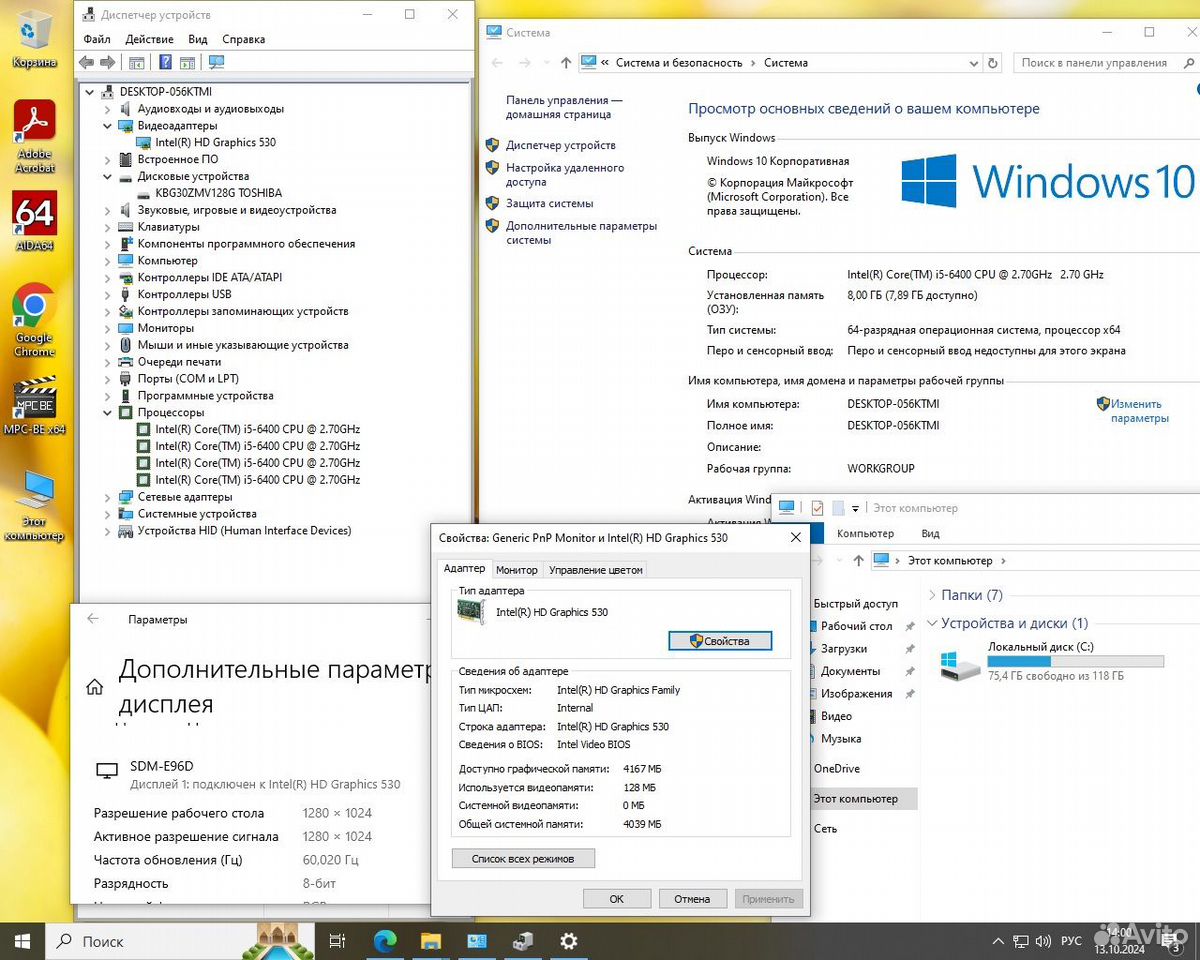Select 'KBG30ZMV128G TOSHIBA' disk device
1200x960 pixels.
click(218, 193)
